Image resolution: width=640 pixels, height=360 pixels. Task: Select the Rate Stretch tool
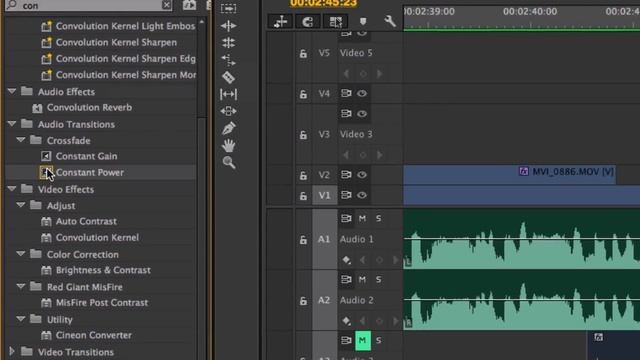228,60
